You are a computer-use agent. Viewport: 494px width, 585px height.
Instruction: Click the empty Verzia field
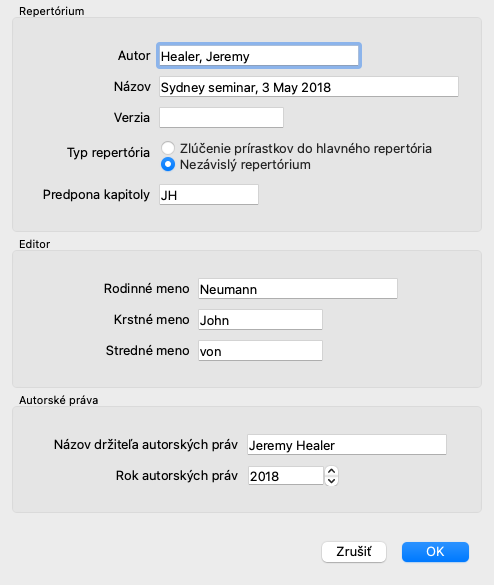click(x=221, y=118)
